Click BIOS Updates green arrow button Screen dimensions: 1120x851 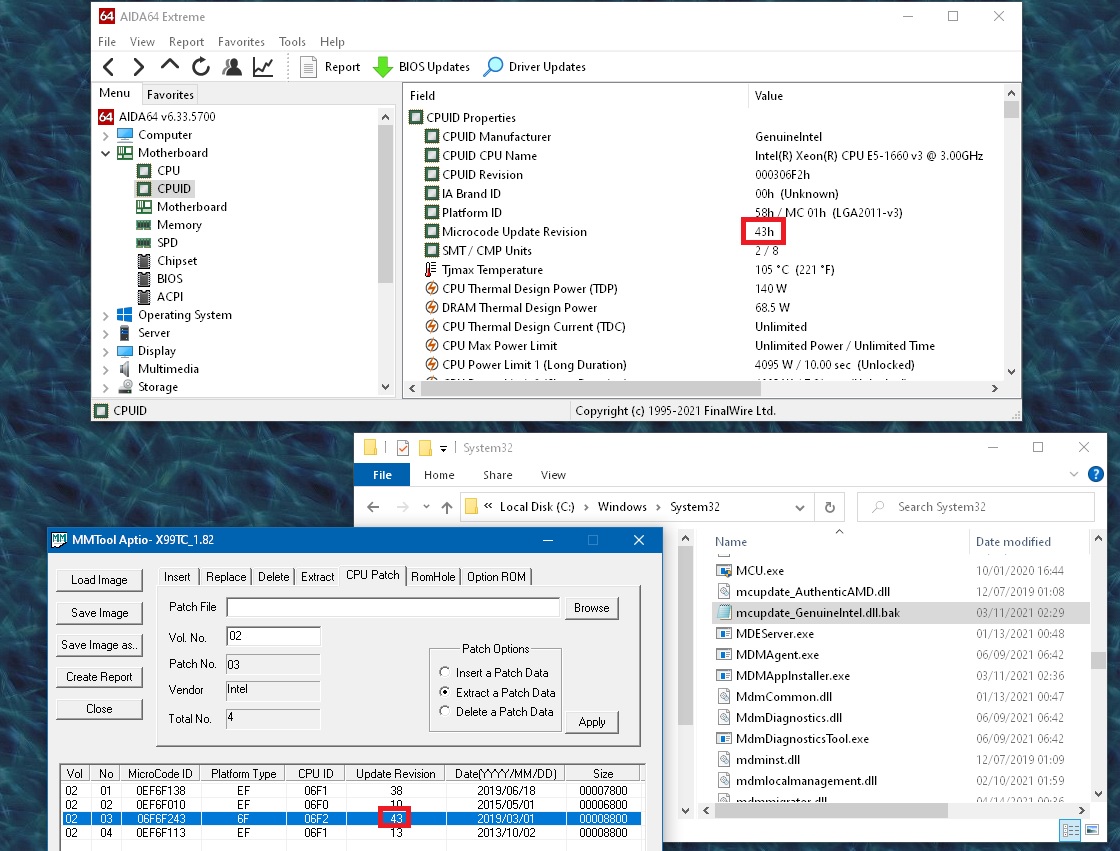[x=421, y=67]
